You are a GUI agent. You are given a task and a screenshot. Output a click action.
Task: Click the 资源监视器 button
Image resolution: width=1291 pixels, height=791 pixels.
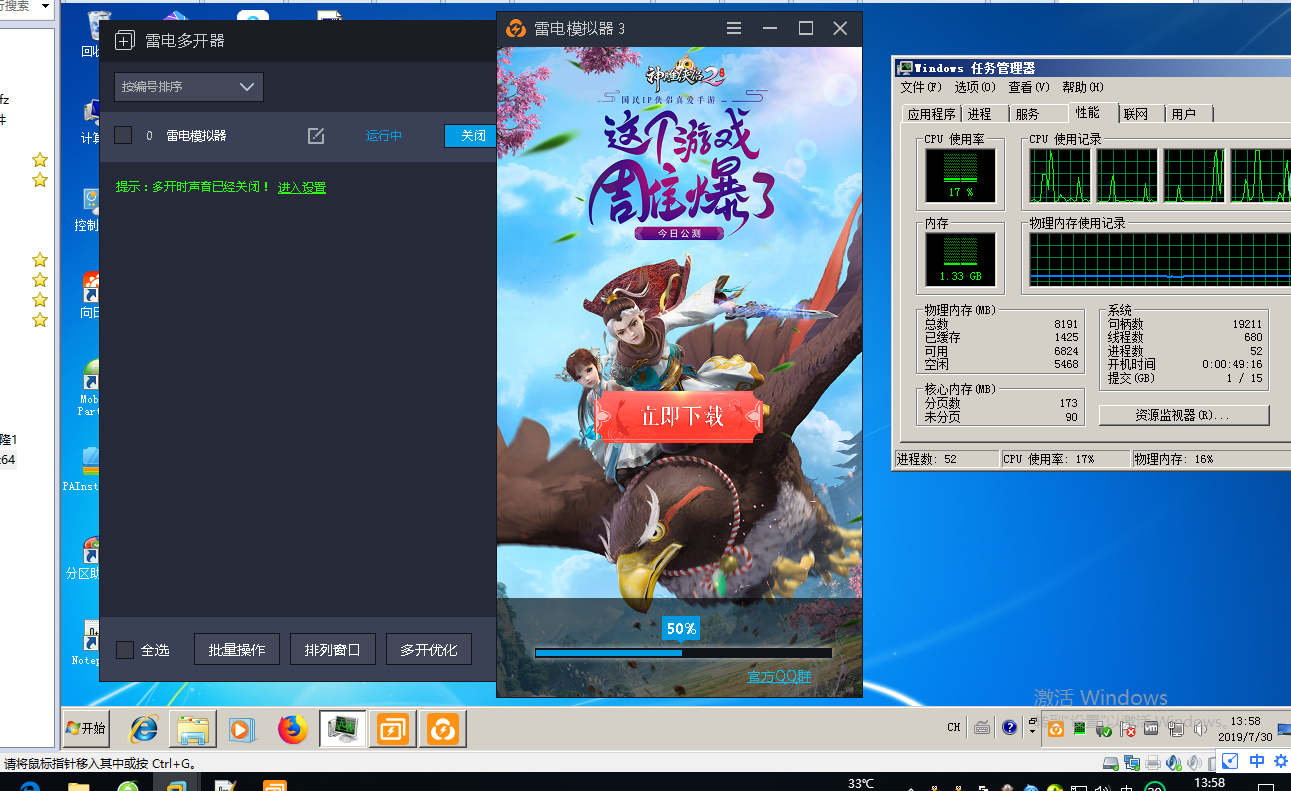pyautogui.click(x=1183, y=415)
